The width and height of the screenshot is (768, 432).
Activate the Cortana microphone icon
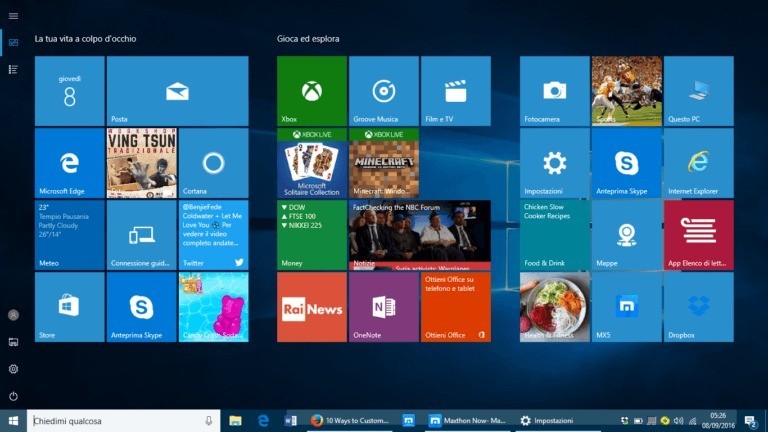click(x=209, y=421)
